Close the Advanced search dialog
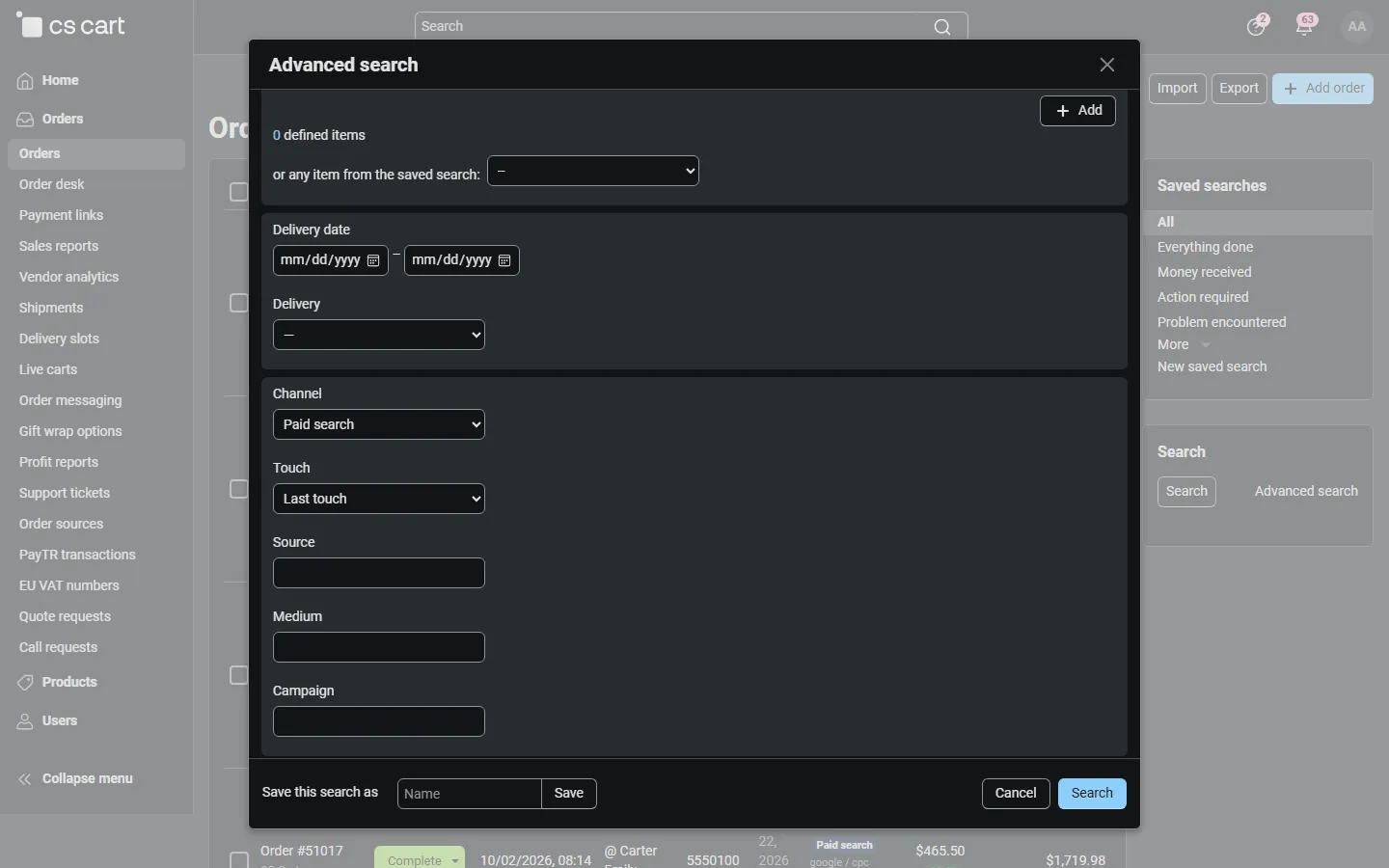1389x868 pixels. coord(1107,65)
